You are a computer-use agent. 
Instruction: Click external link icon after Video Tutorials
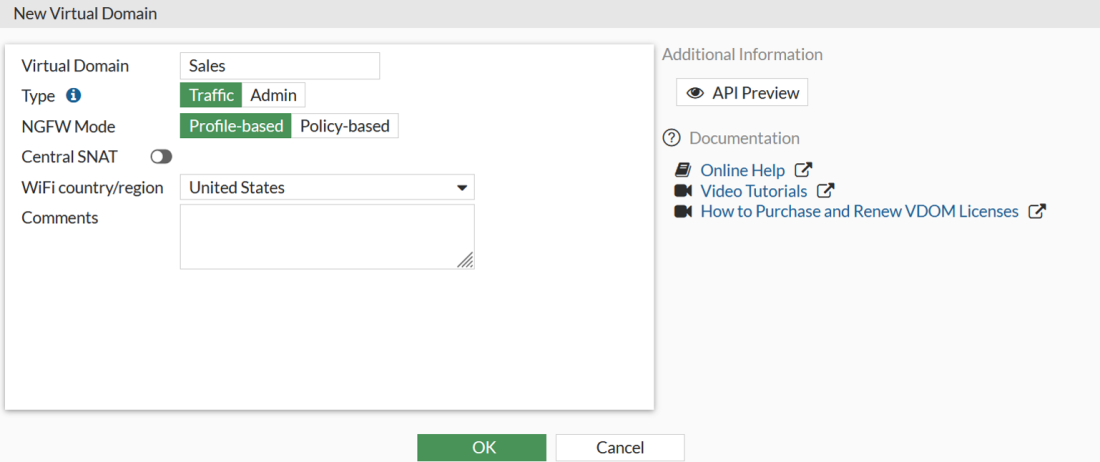pyautogui.click(x=825, y=191)
